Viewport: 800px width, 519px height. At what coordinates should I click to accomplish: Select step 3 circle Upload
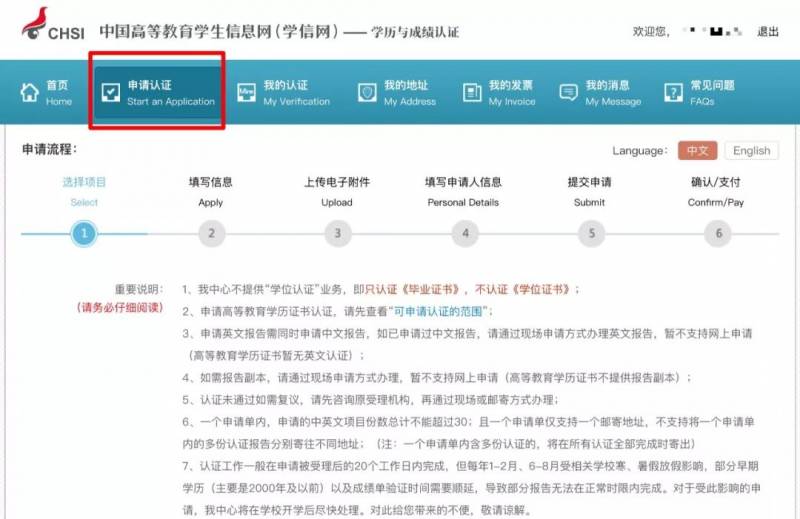coord(337,234)
